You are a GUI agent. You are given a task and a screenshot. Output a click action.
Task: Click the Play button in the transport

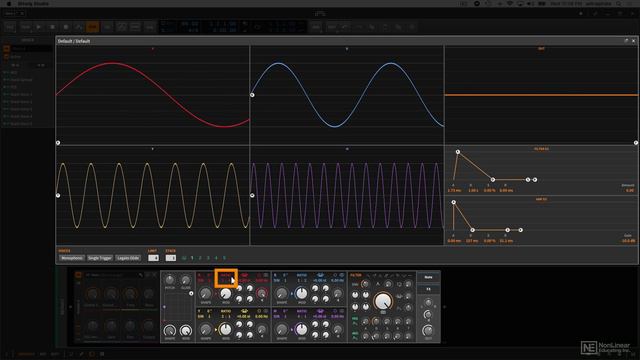(39, 27)
